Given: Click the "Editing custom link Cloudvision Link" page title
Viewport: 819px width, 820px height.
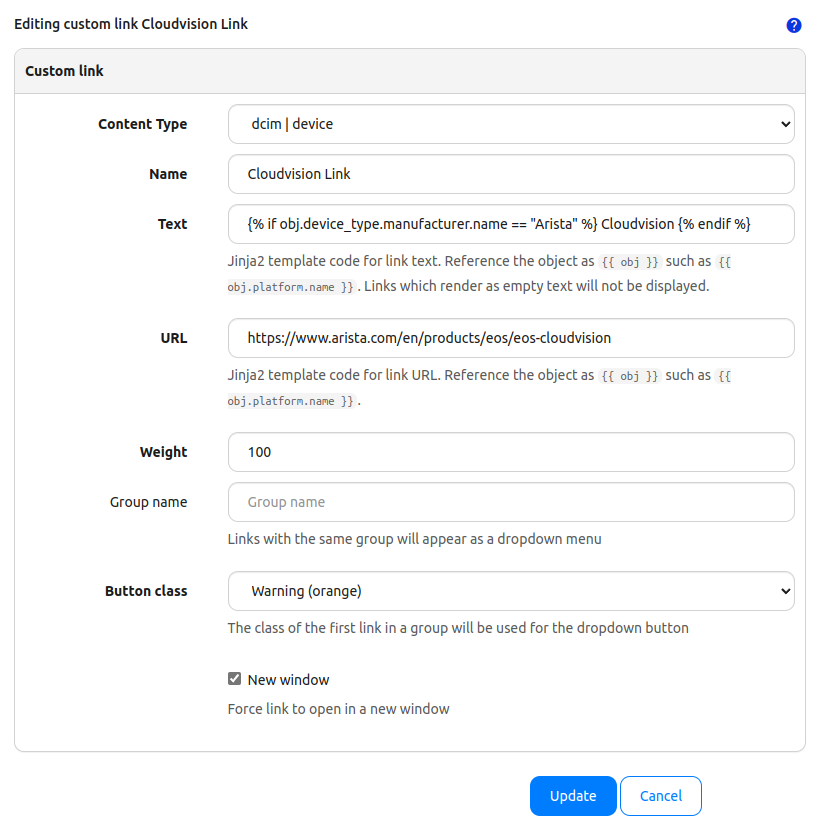Looking at the screenshot, I should pos(131,24).
